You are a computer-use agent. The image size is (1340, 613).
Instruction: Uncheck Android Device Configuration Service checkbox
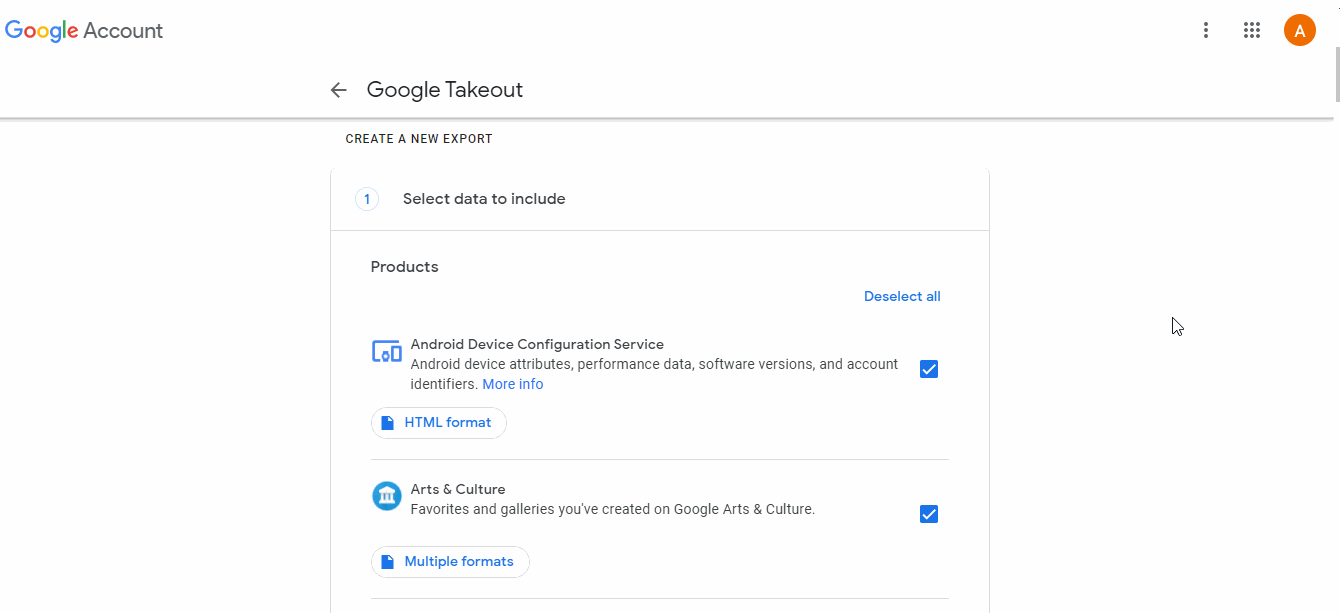tap(929, 369)
